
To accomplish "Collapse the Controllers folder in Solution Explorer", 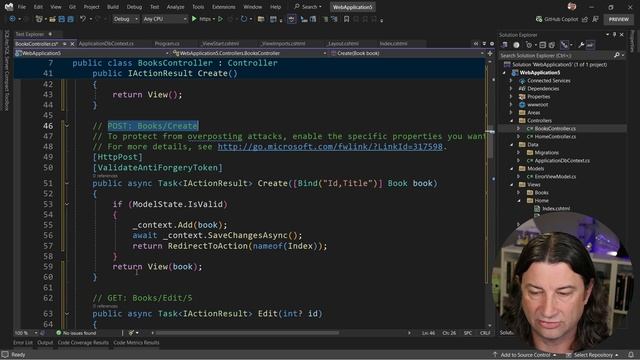I will tap(512, 121).
